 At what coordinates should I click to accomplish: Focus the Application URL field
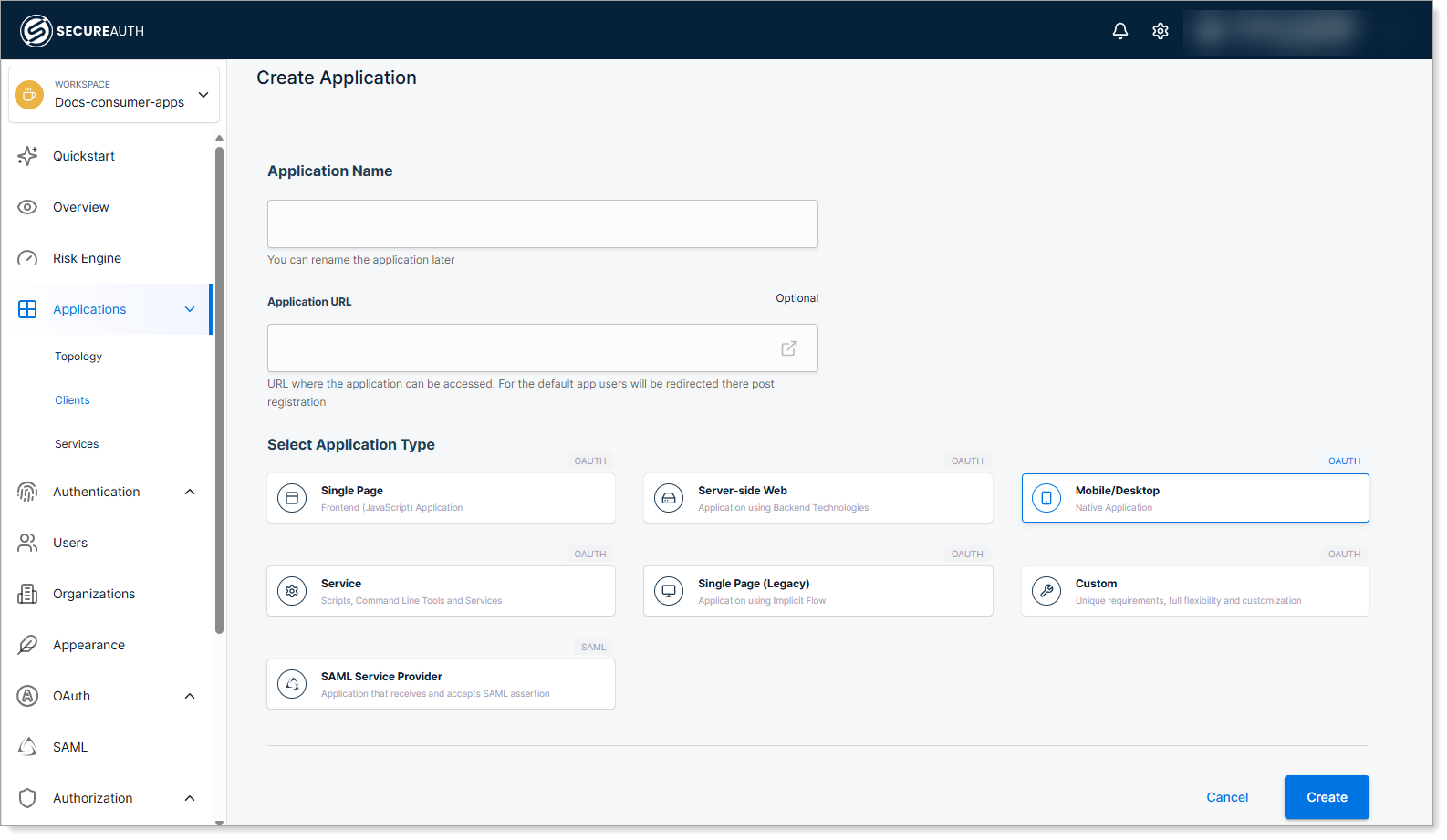543,348
